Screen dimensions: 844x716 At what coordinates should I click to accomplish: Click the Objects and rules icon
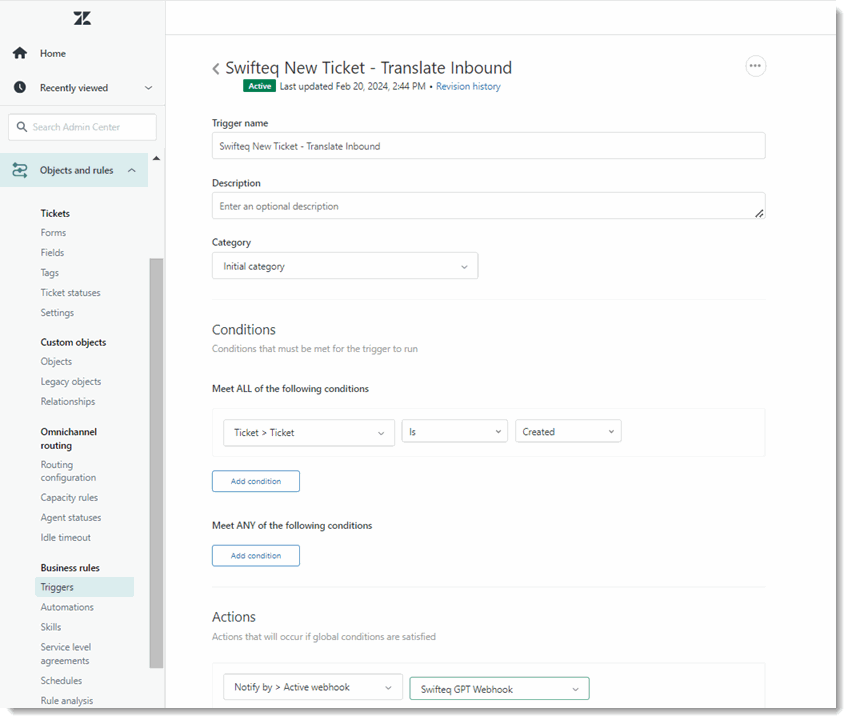click(x=20, y=170)
